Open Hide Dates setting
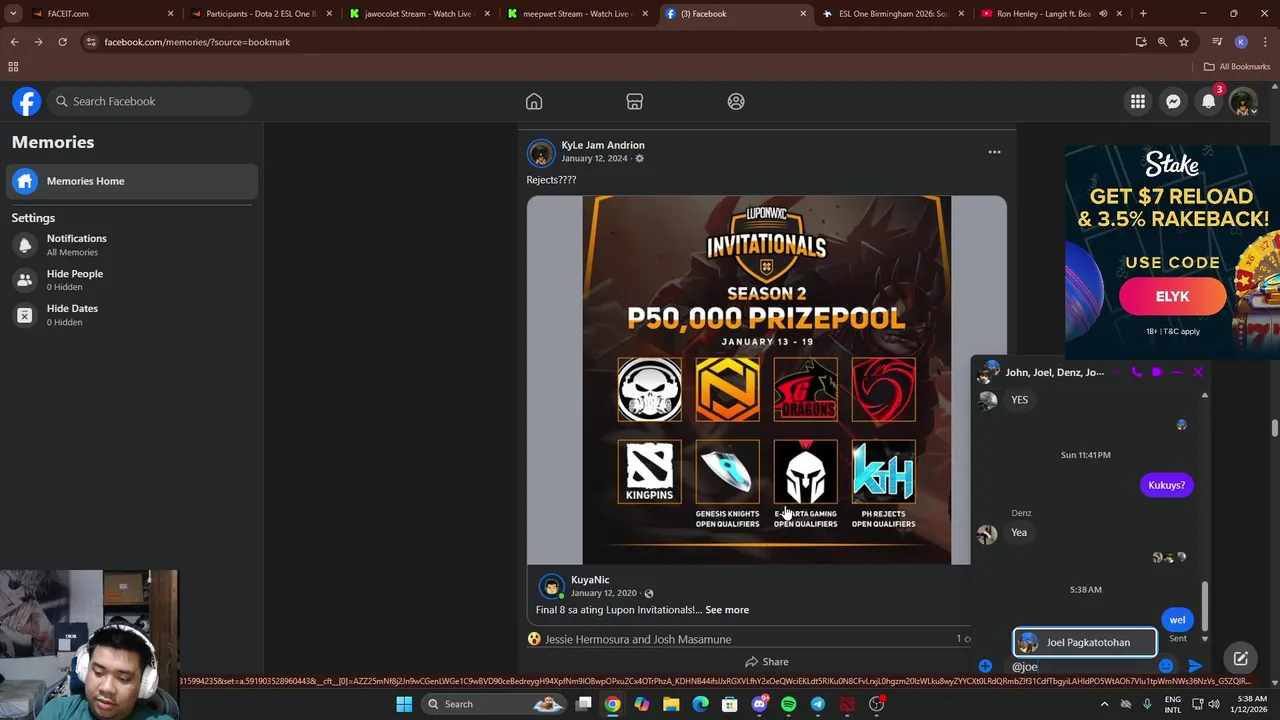Viewport: 1280px width, 720px height. [132, 315]
